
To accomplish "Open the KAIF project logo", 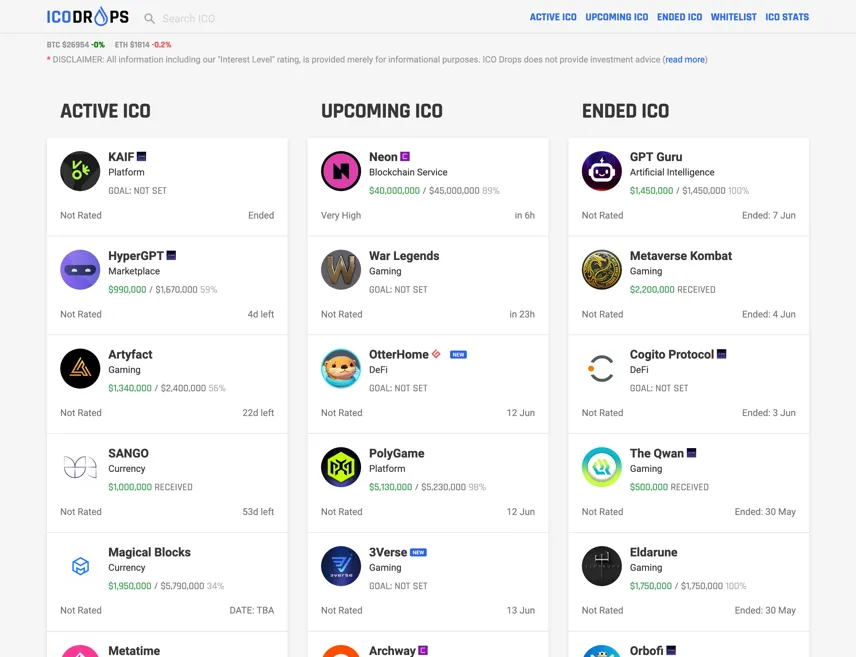I will 80,171.
